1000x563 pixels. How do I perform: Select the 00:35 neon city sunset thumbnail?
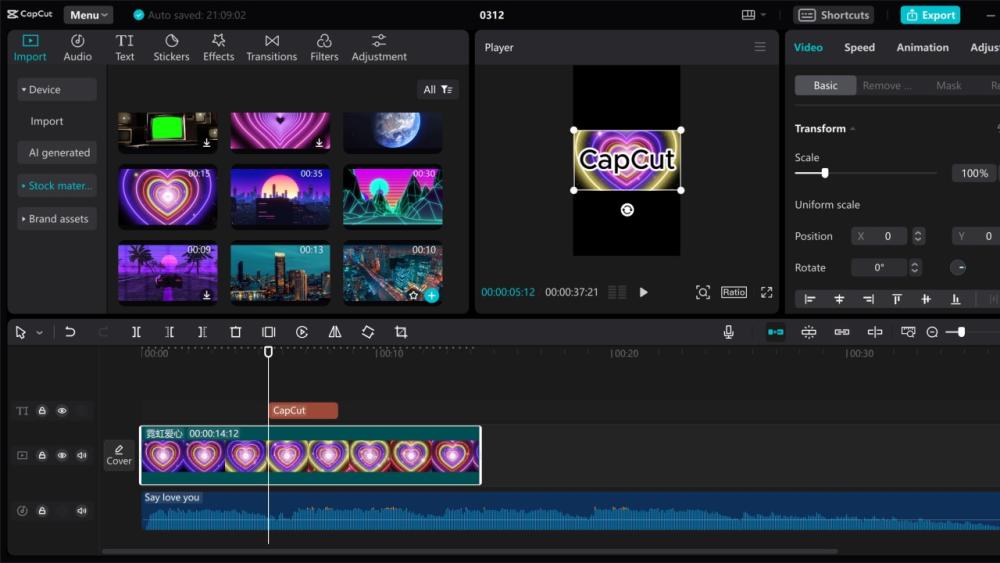point(280,196)
